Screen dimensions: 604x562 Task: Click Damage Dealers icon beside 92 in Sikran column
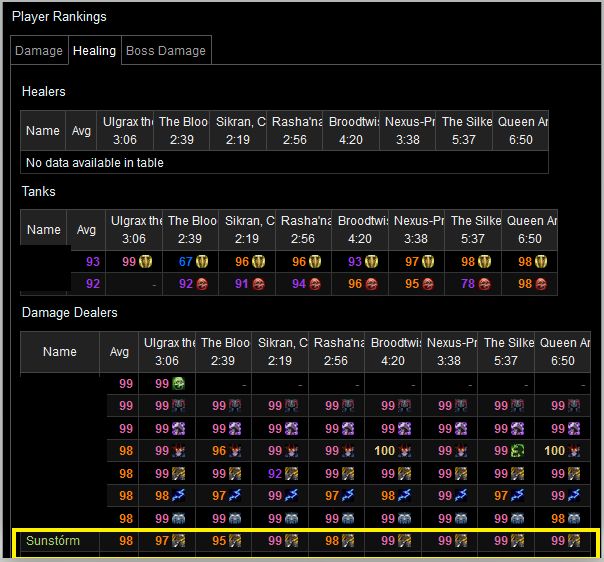[x=291, y=473]
